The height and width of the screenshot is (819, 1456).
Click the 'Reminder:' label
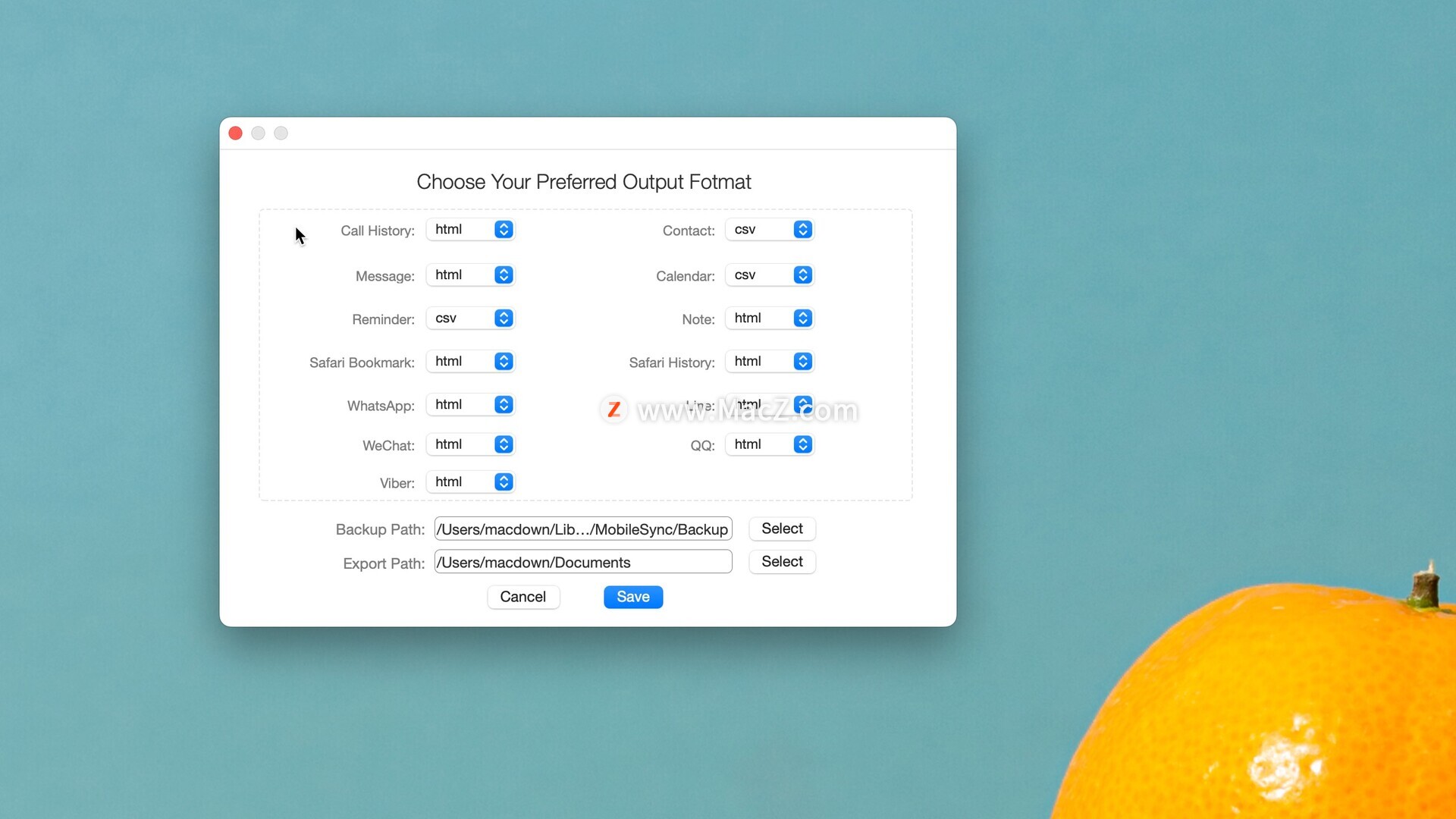pyautogui.click(x=383, y=319)
